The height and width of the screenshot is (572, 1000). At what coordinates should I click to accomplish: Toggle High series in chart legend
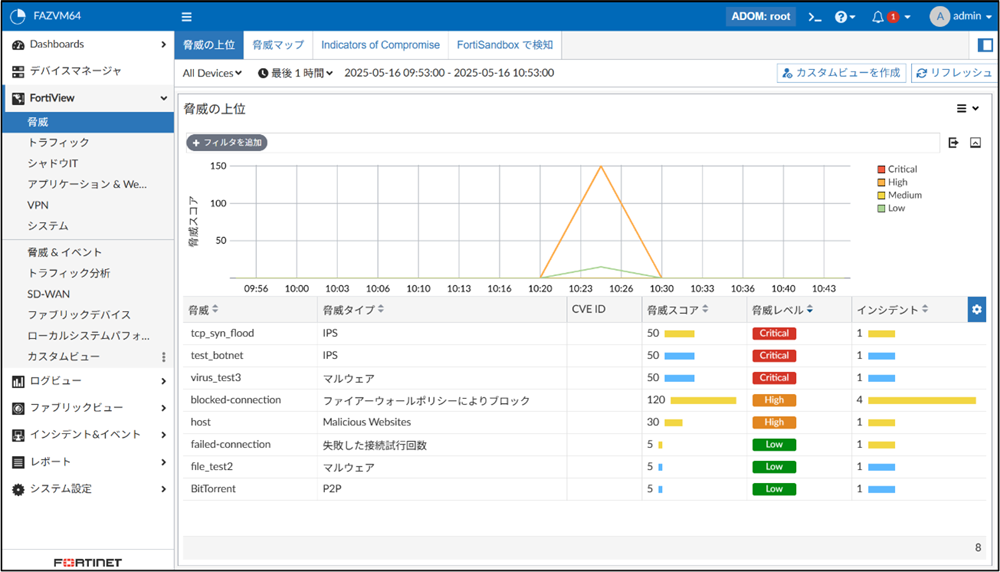click(x=892, y=182)
